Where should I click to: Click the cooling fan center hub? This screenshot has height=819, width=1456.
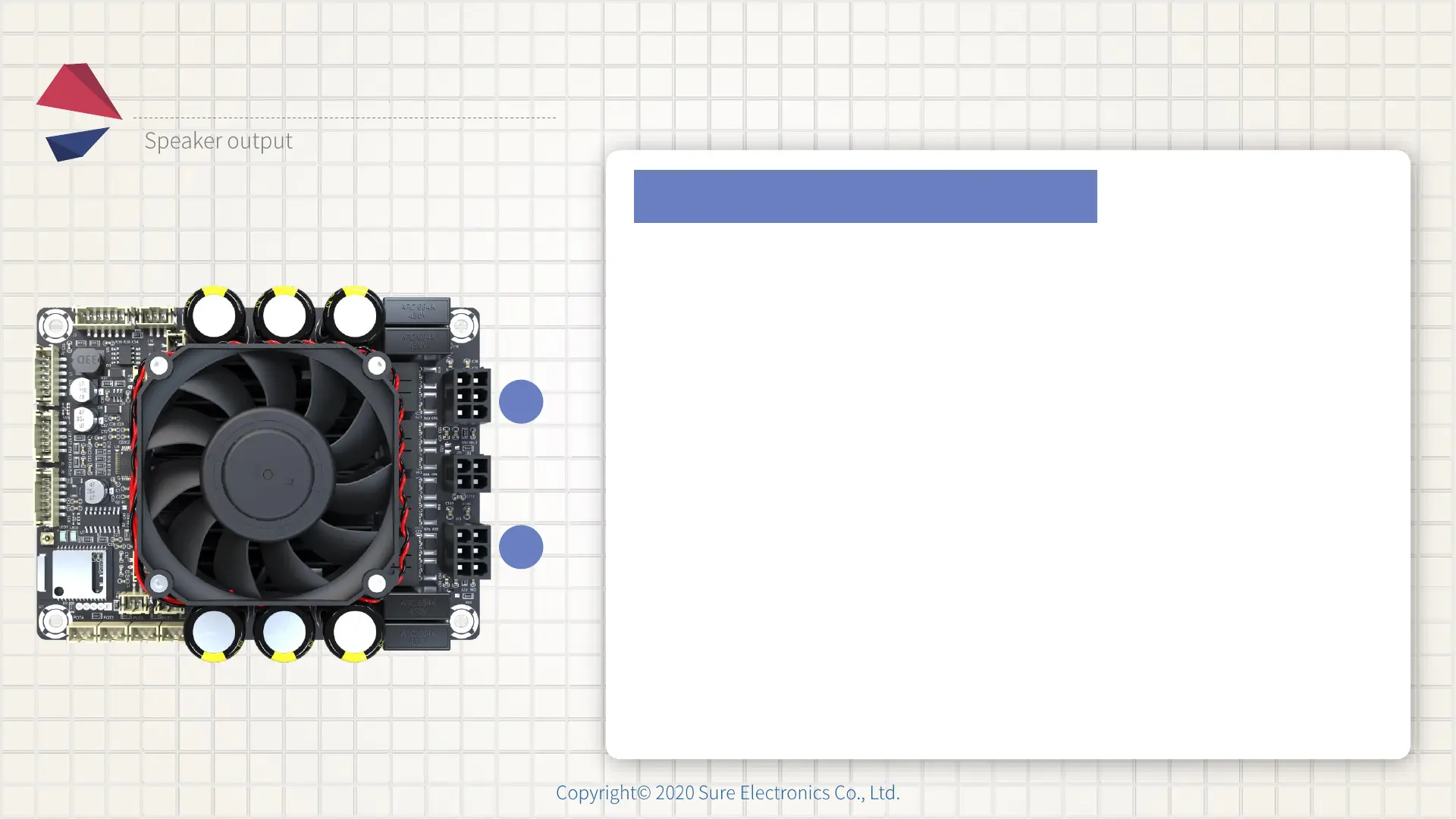267,474
